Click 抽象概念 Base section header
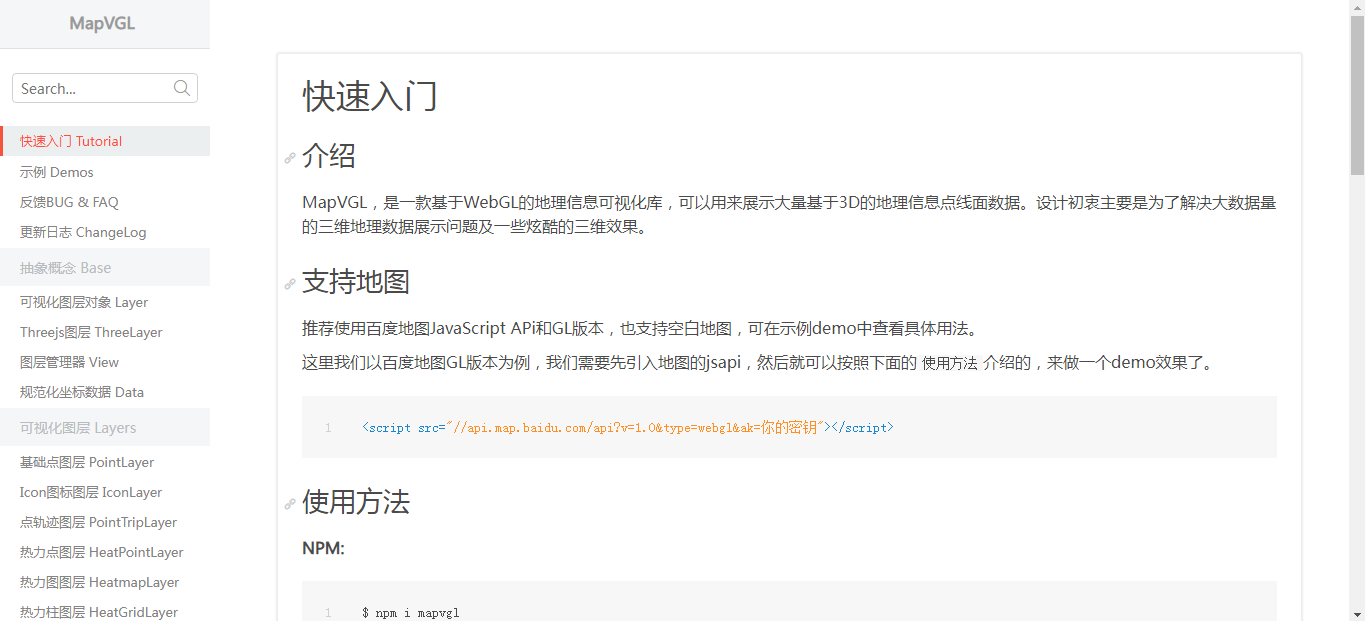1365x621 pixels. click(105, 267)
